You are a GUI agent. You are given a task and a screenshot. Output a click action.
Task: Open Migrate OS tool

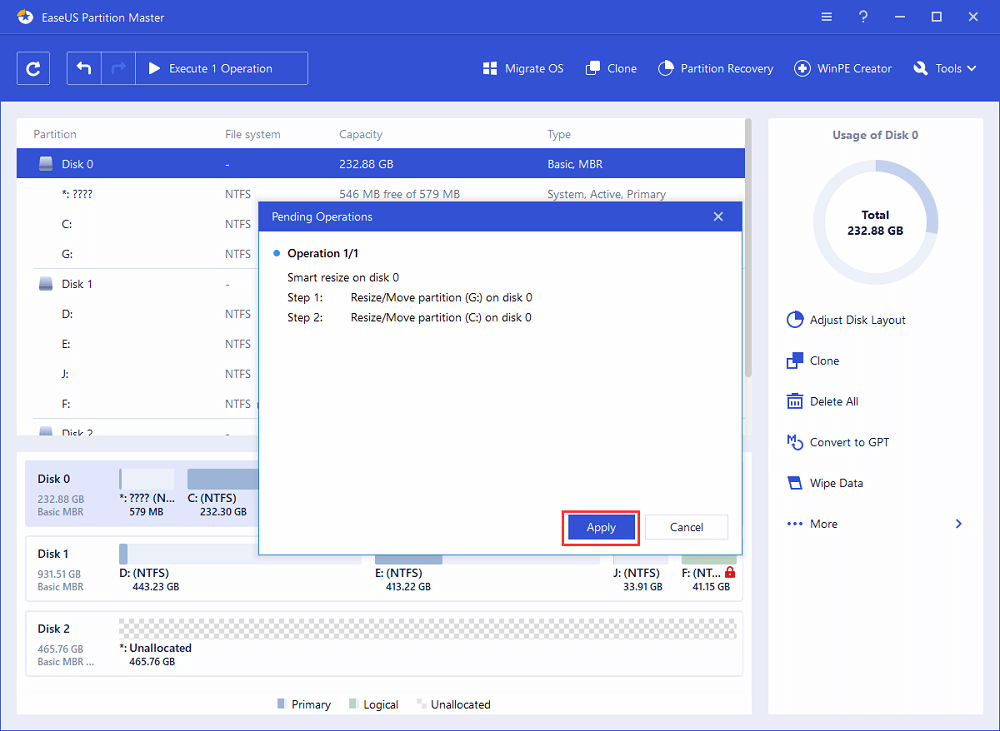coord(523,68)
